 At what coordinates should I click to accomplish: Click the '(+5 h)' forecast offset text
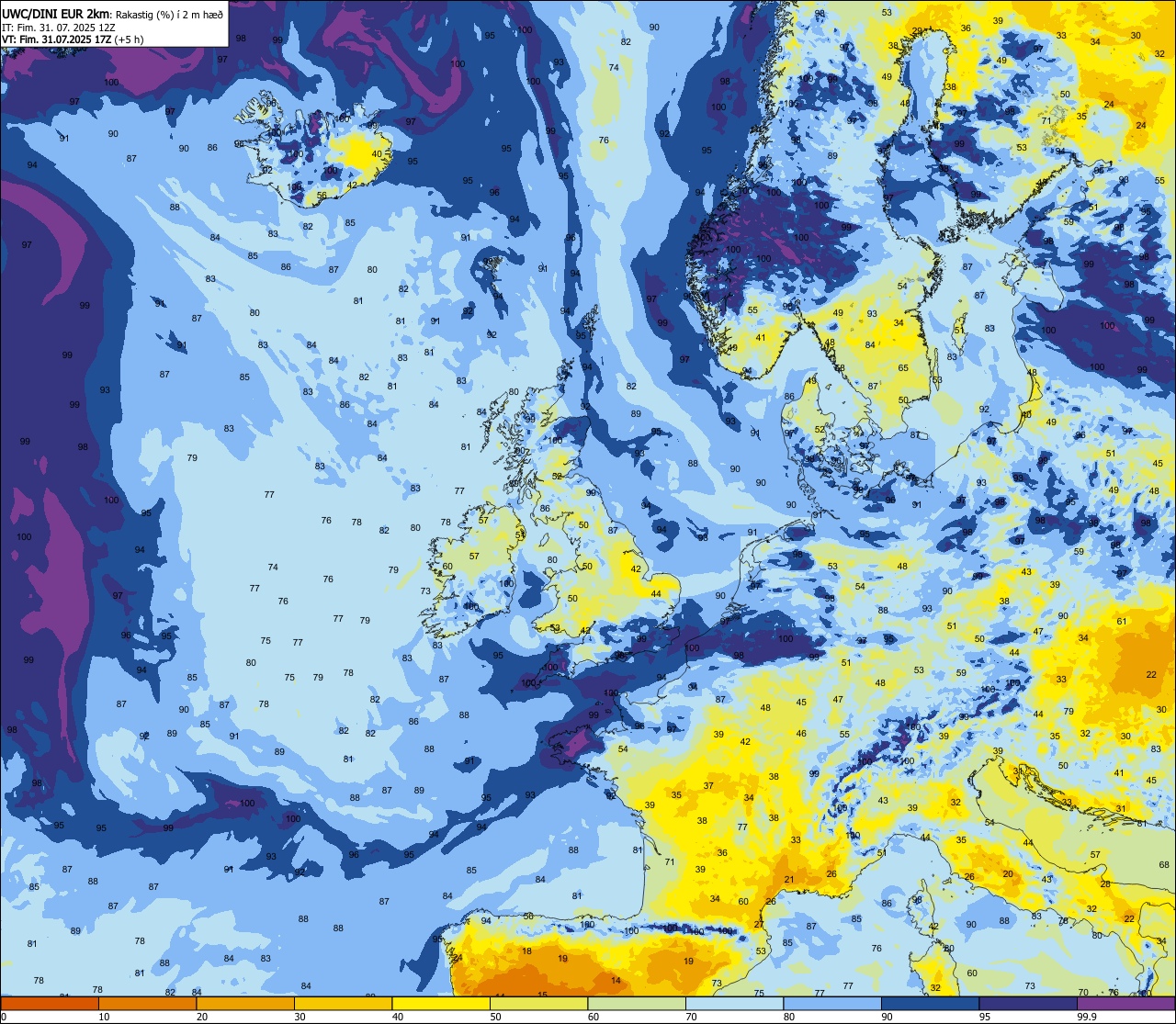[x=130, y=39]
